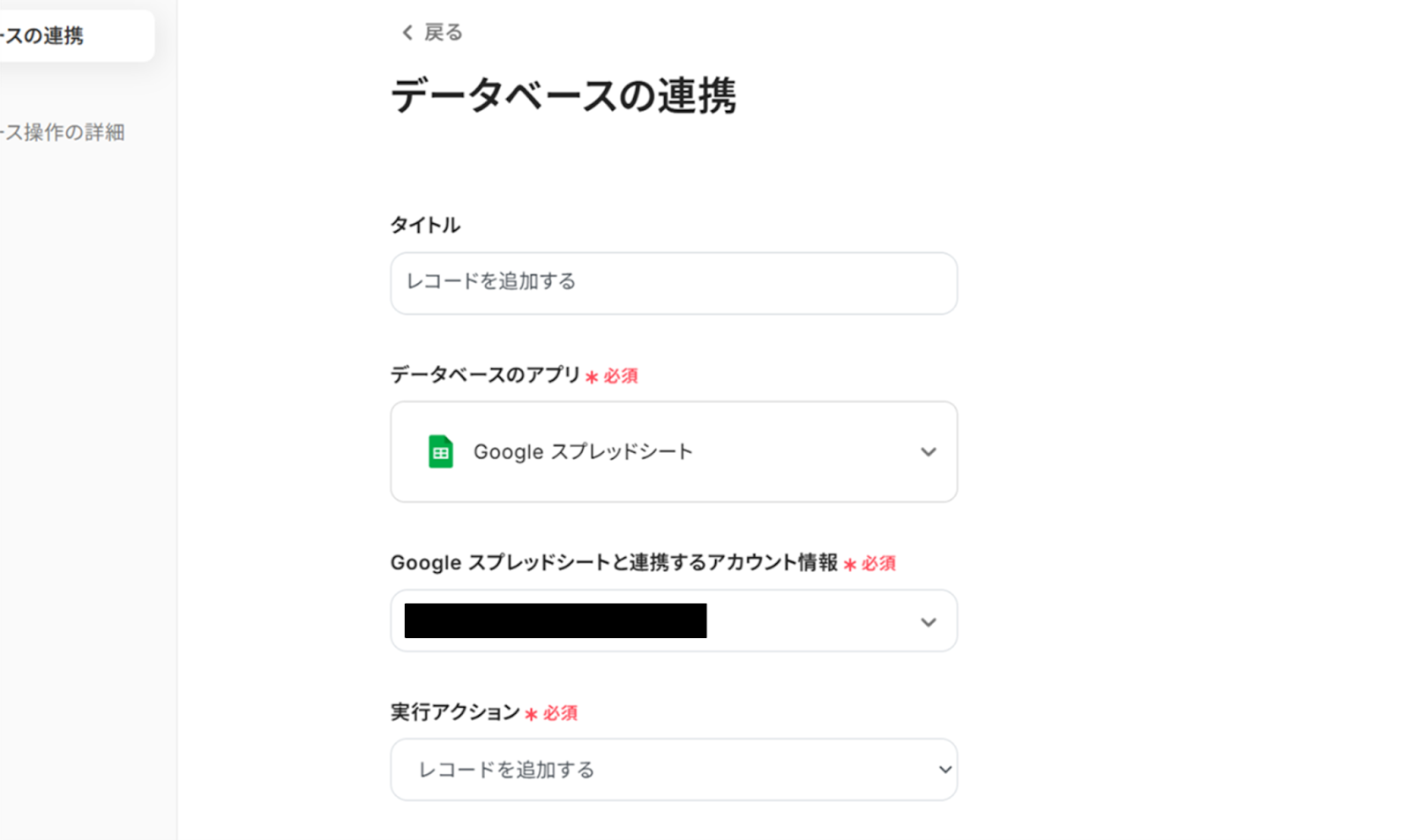Screen dimensions: 1411x840
Task: Click 必須 marker beside 実行アクション
Action: pyautogui.click(x=560, y=713)
